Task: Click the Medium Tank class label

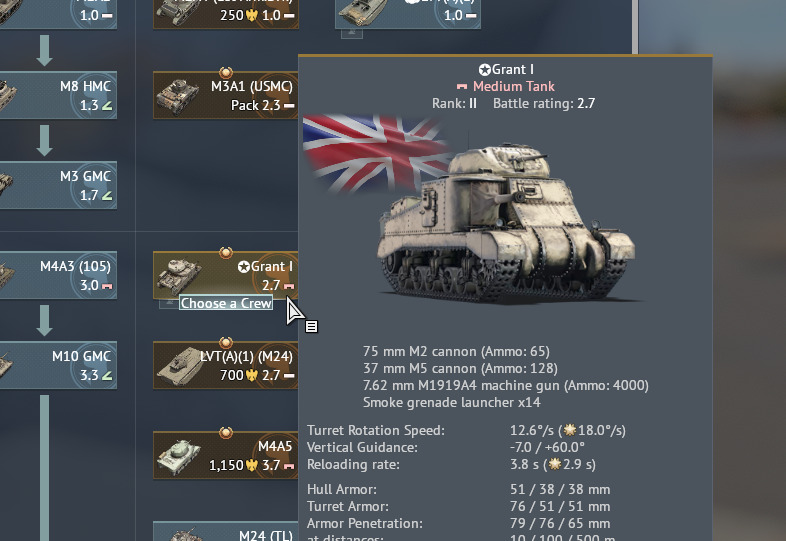Action: pyautogui.click(x=513, y=86)
